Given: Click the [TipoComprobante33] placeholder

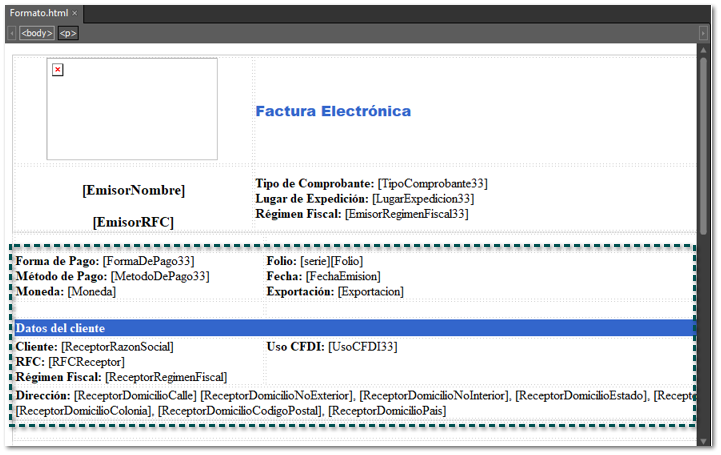Looking at the screenshot, I should click(x=432, y=184).
